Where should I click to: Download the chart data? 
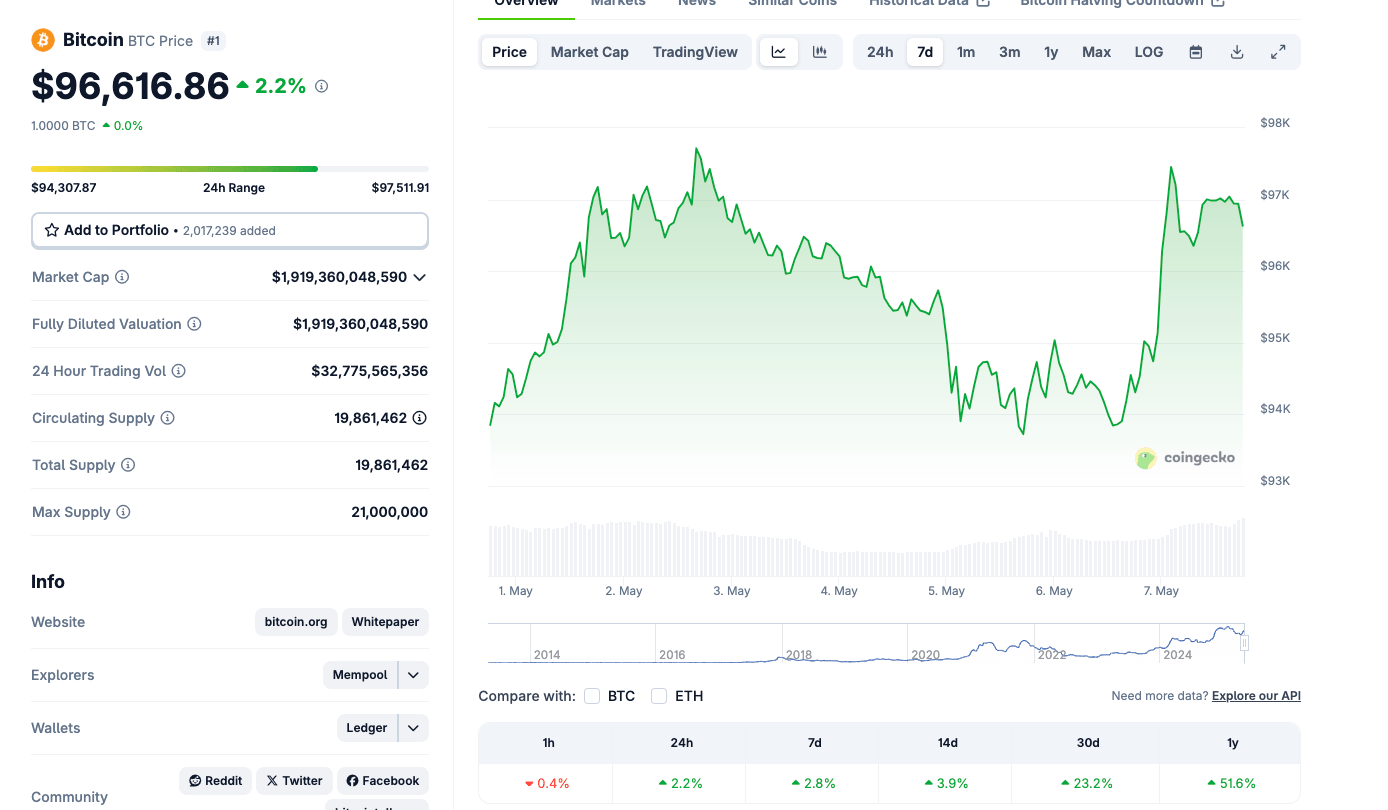tap(1237, 51)
